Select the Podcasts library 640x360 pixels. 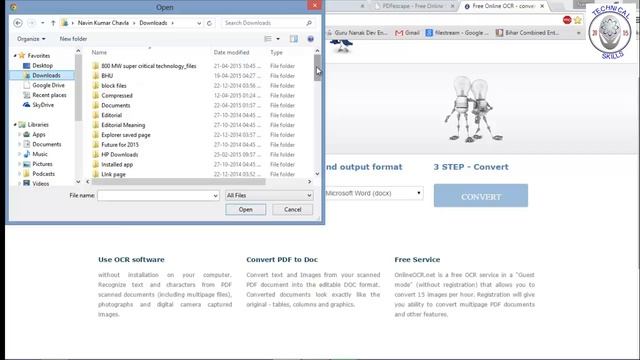(x=43, y=173)
